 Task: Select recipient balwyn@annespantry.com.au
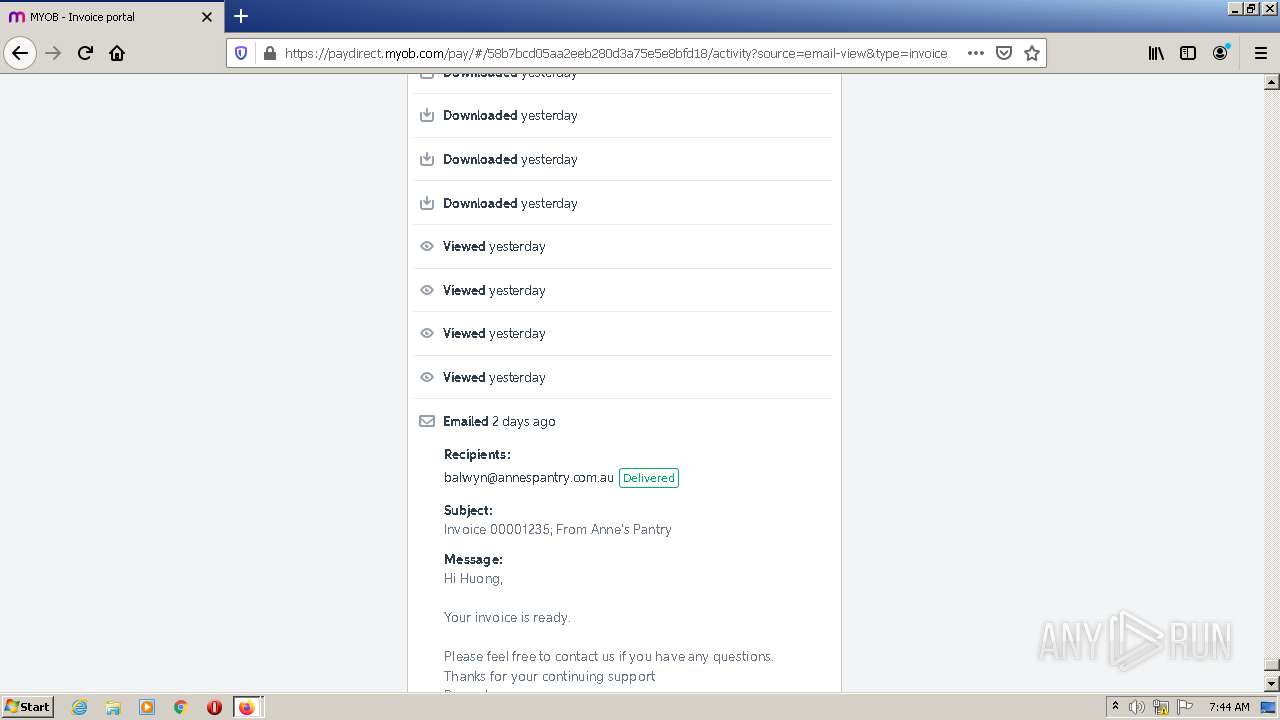[529, 478]
